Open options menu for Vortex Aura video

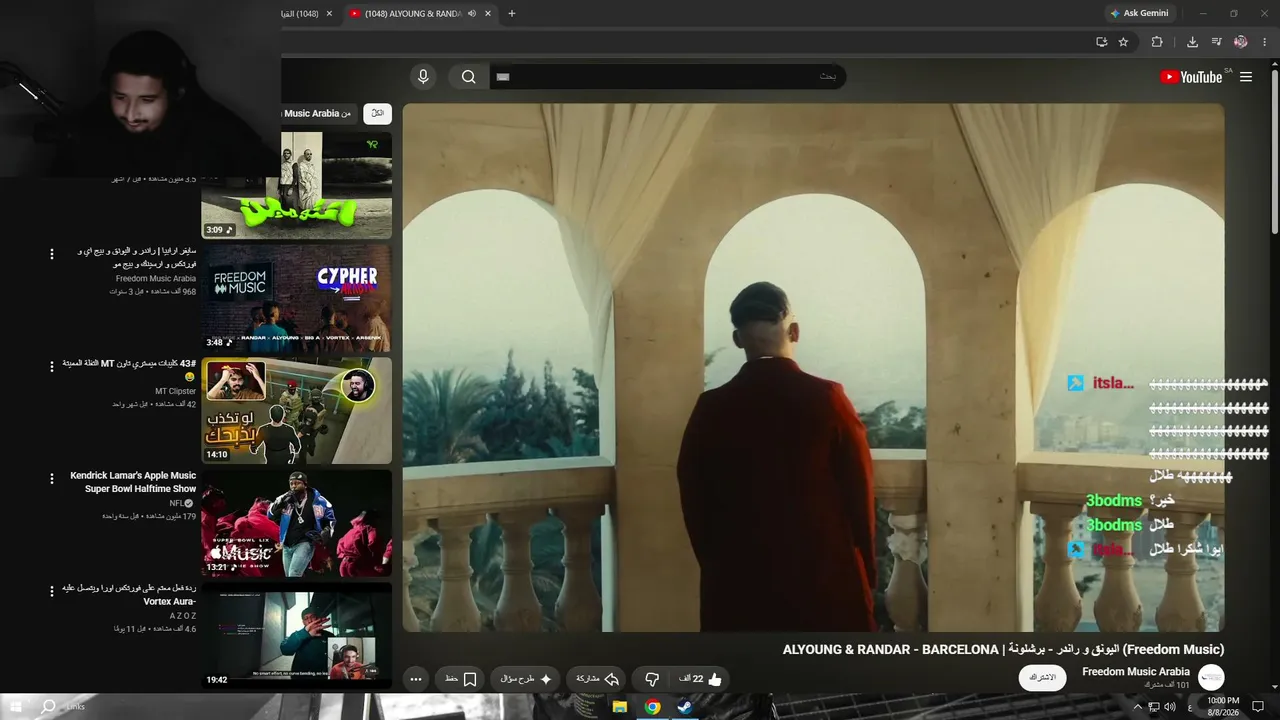point(52,591)
